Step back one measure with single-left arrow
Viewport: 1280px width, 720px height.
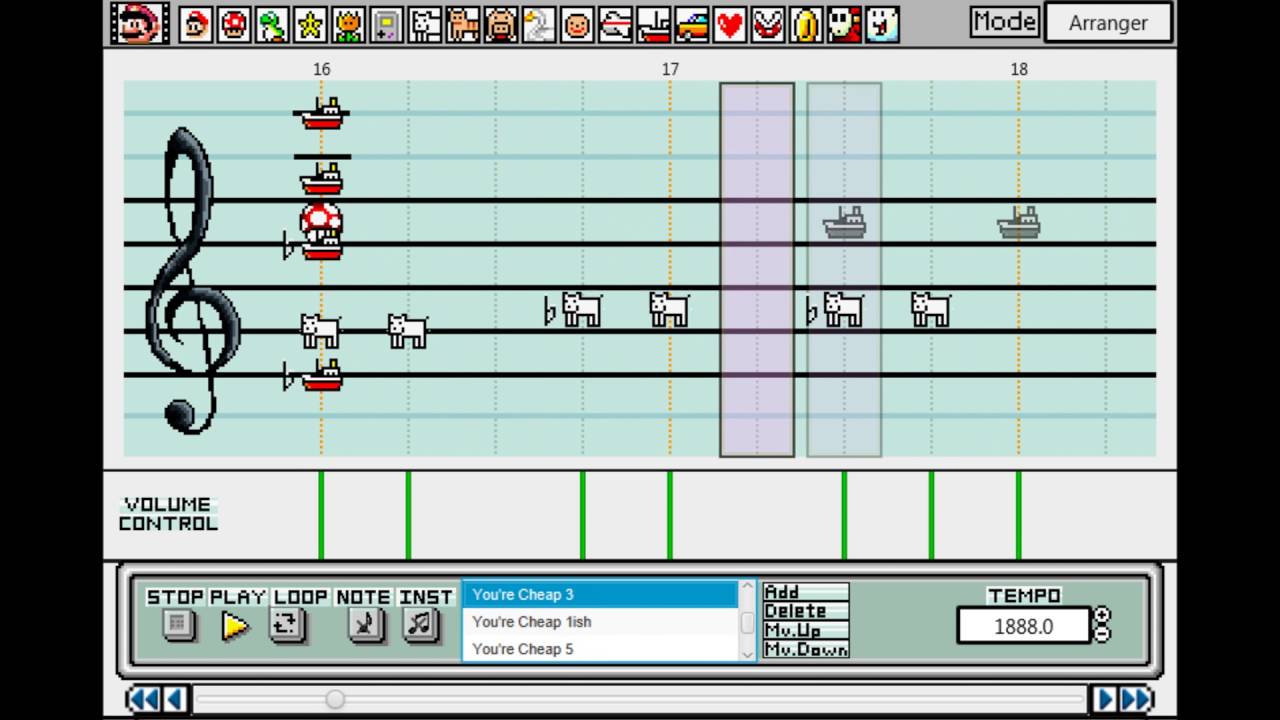174,699
